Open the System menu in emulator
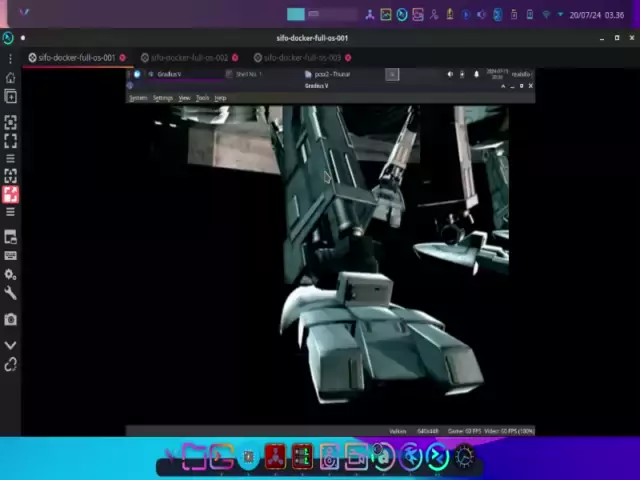640x480 pixels. (x=138, y=98)
